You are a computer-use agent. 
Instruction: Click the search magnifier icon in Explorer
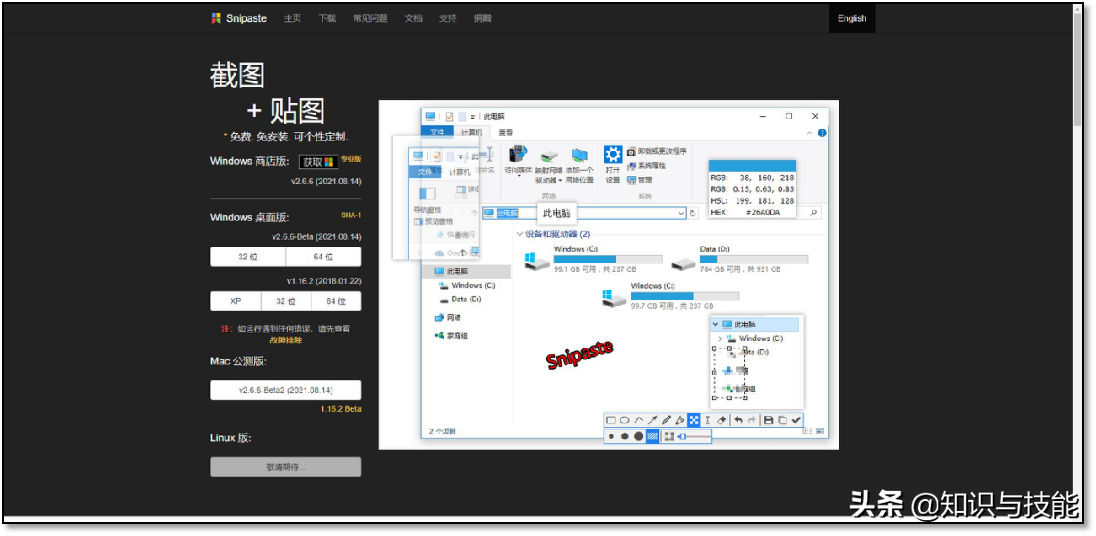tap(814, 212)
